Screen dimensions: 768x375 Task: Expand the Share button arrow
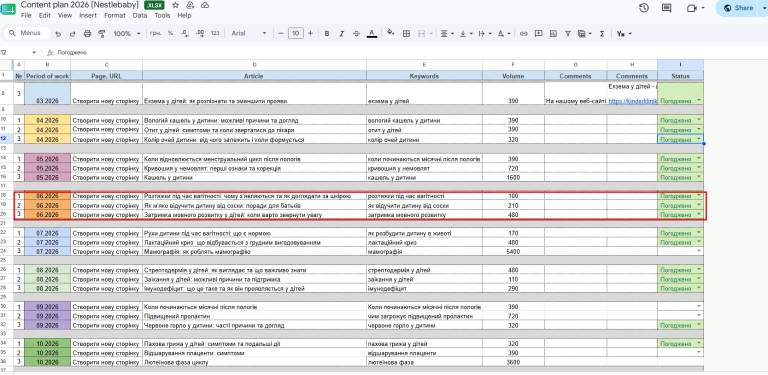tap(763, 8)
